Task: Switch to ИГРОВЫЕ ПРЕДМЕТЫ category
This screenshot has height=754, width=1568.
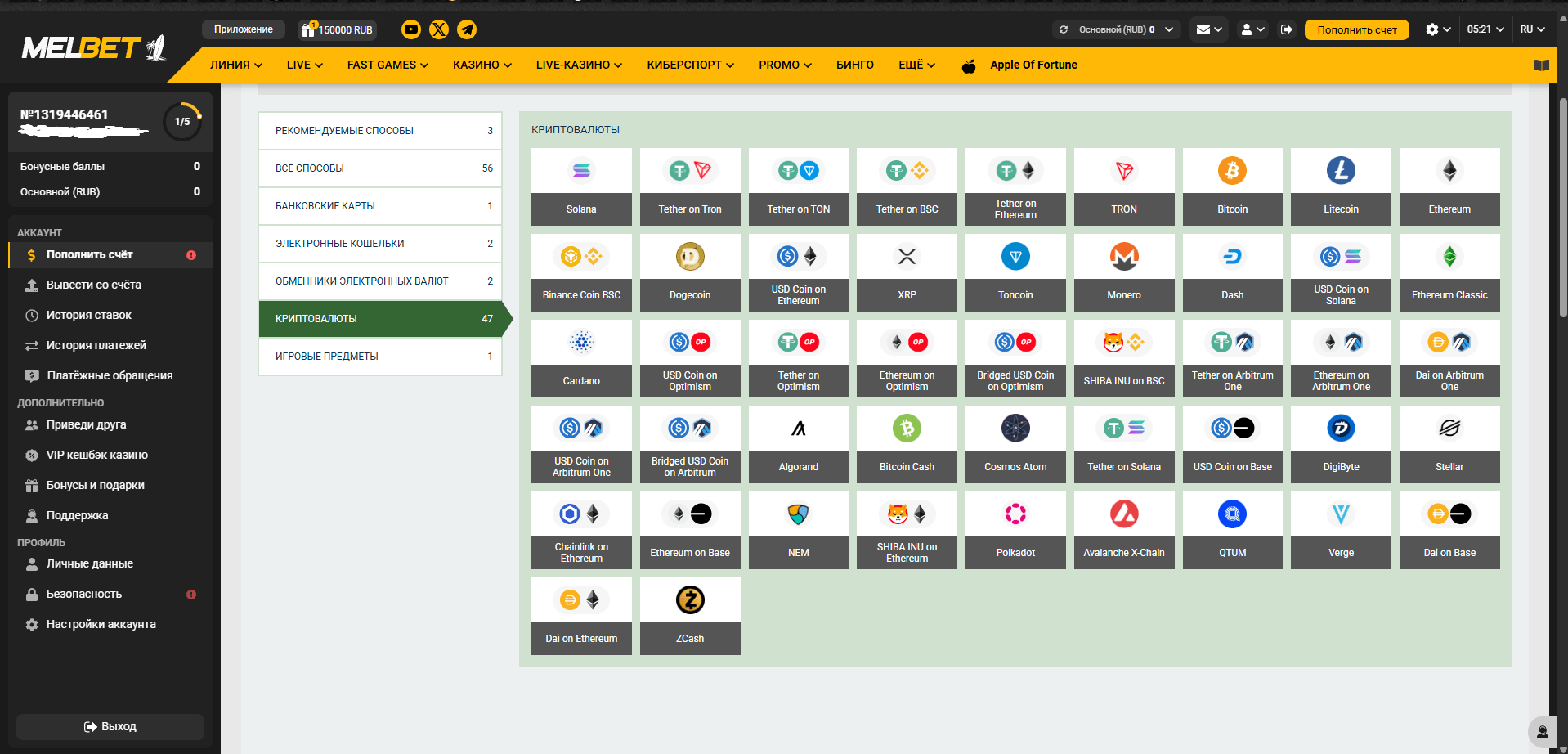Action: click(380, 357)
